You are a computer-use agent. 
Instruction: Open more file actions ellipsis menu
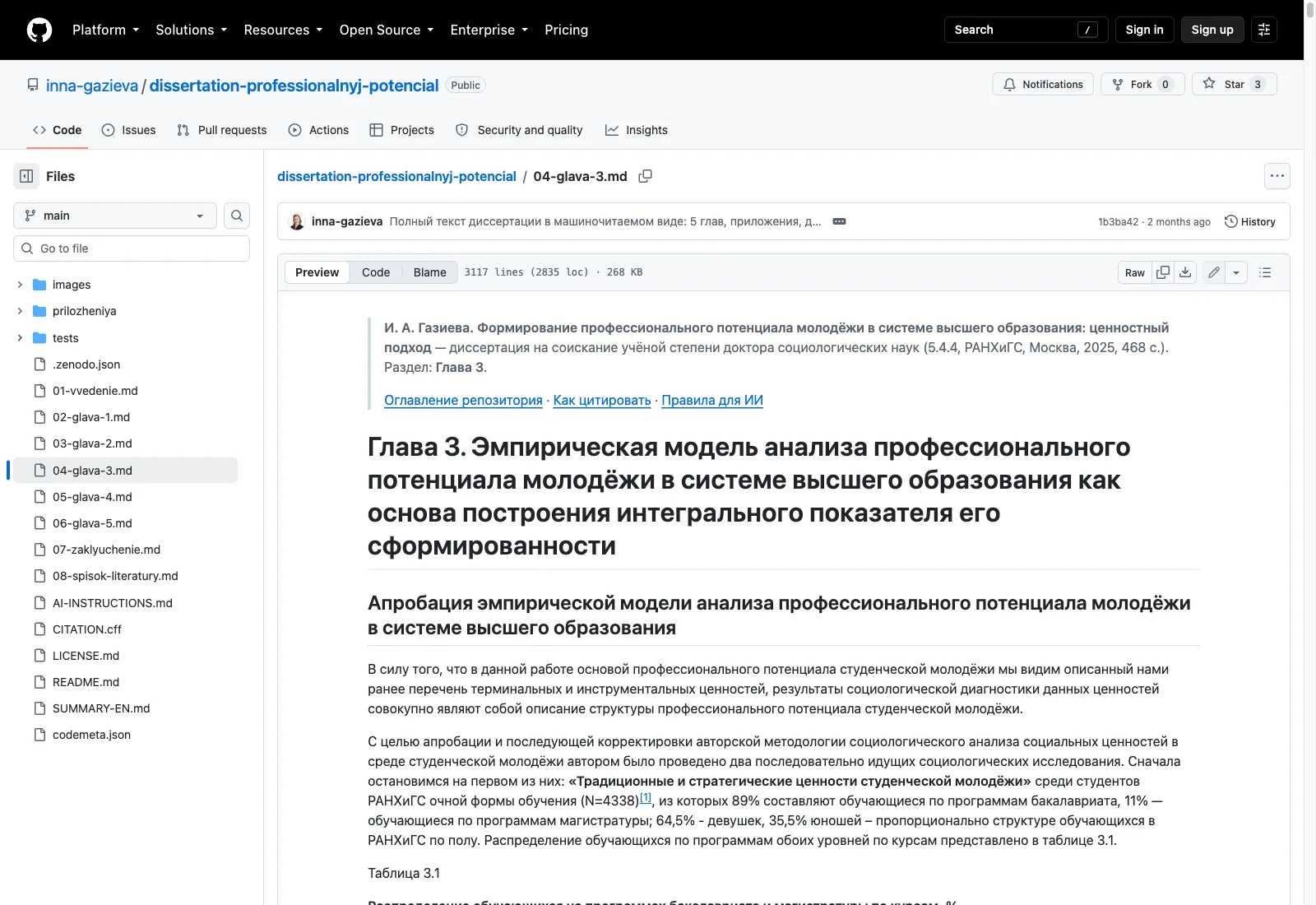tap(1277, 176)
